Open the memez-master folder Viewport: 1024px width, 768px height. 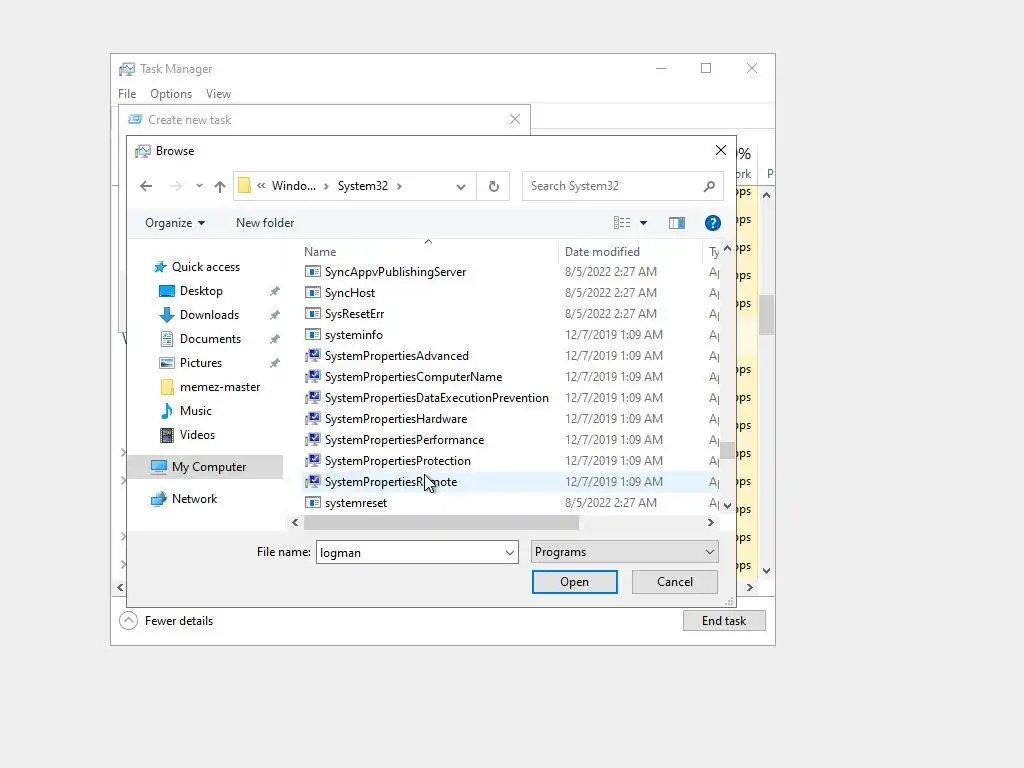[219, 387]
